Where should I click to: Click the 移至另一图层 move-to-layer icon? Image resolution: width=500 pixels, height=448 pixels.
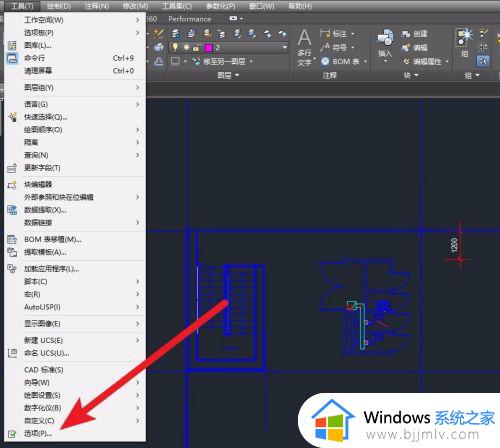click(196, 61)
